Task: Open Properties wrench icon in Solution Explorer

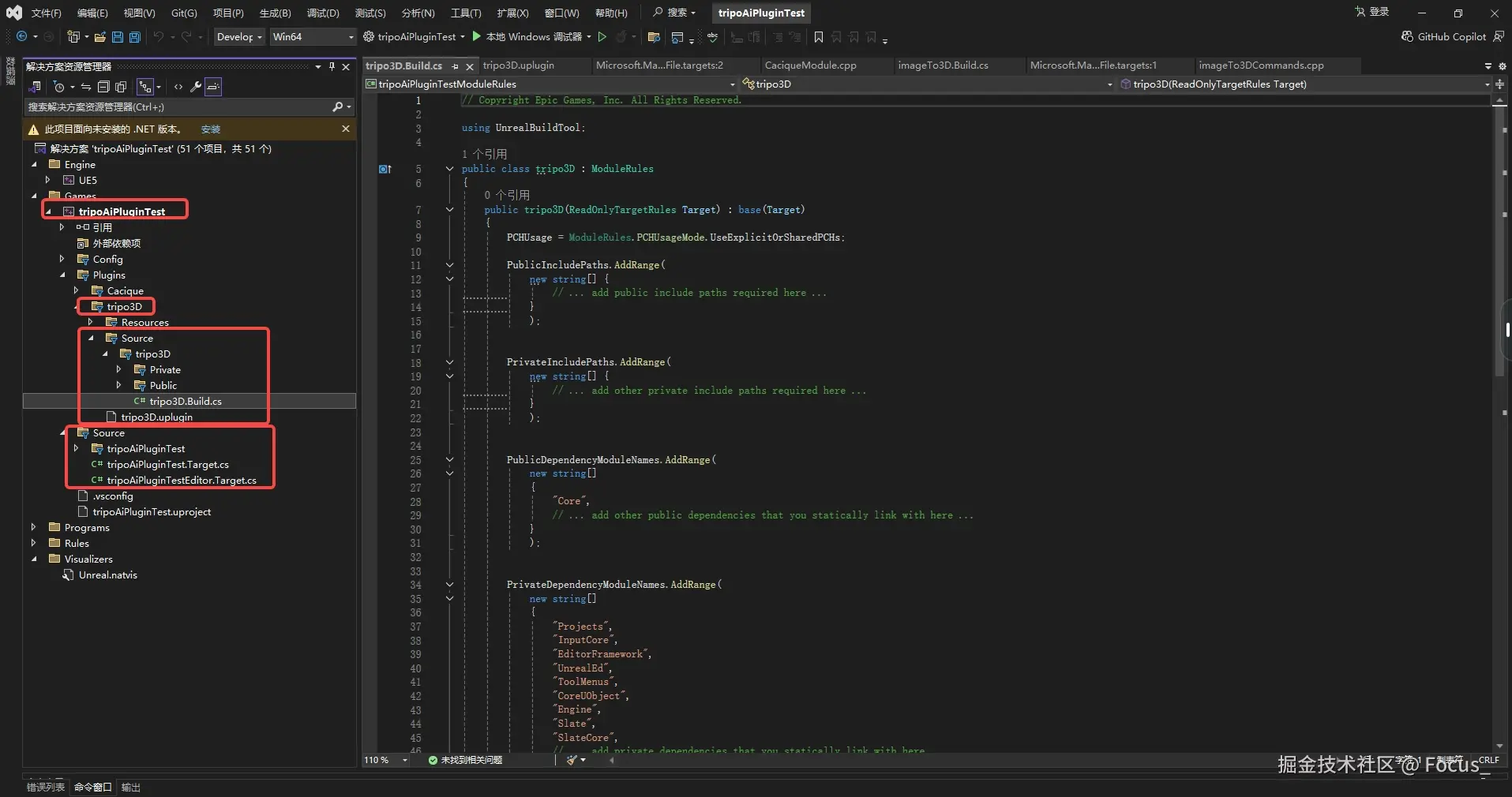Action: click(196, 87)
